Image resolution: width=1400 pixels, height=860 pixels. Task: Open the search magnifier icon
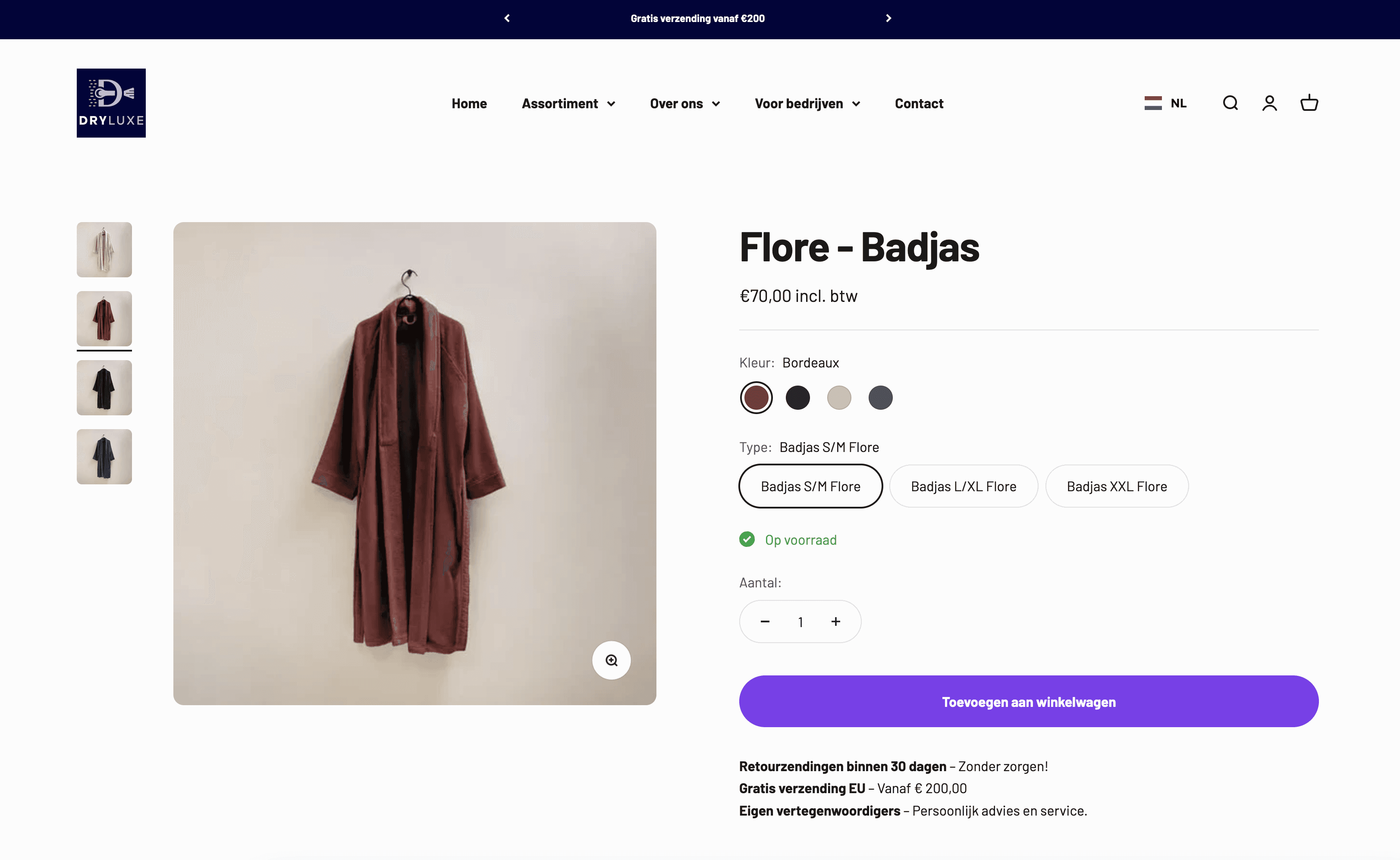click(x=1230, y=103)
